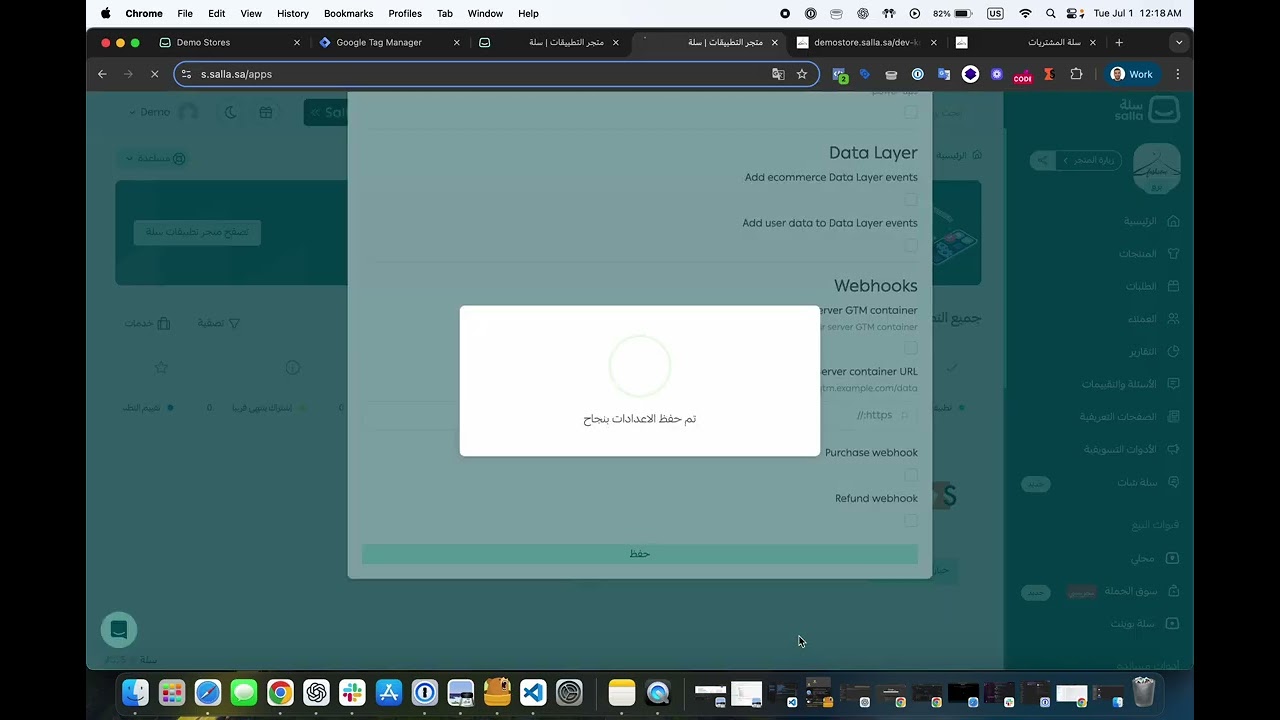Open the Work profile menu in Chrome
Image resolution: width=1280 pixels, height=720 pixels.
(1132, 74)
